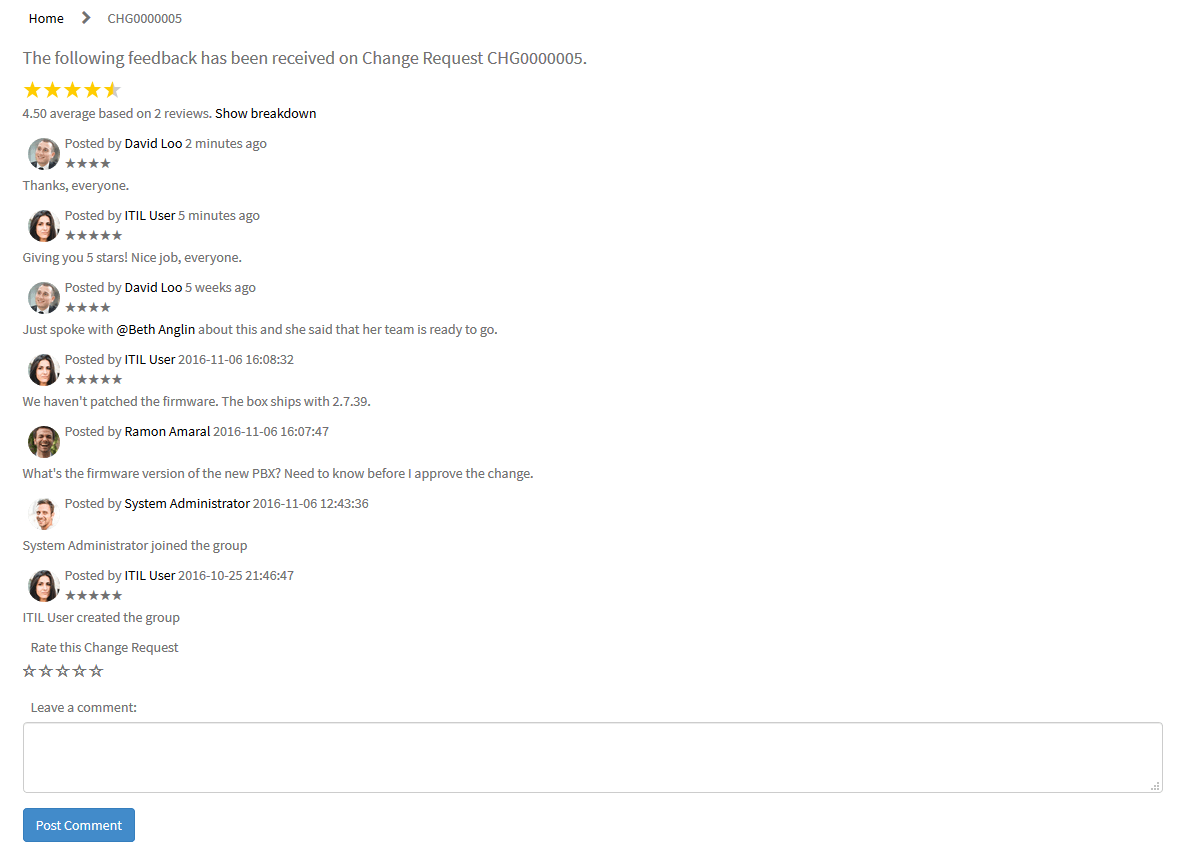Click the Post Comment button

tap(79, 825)
